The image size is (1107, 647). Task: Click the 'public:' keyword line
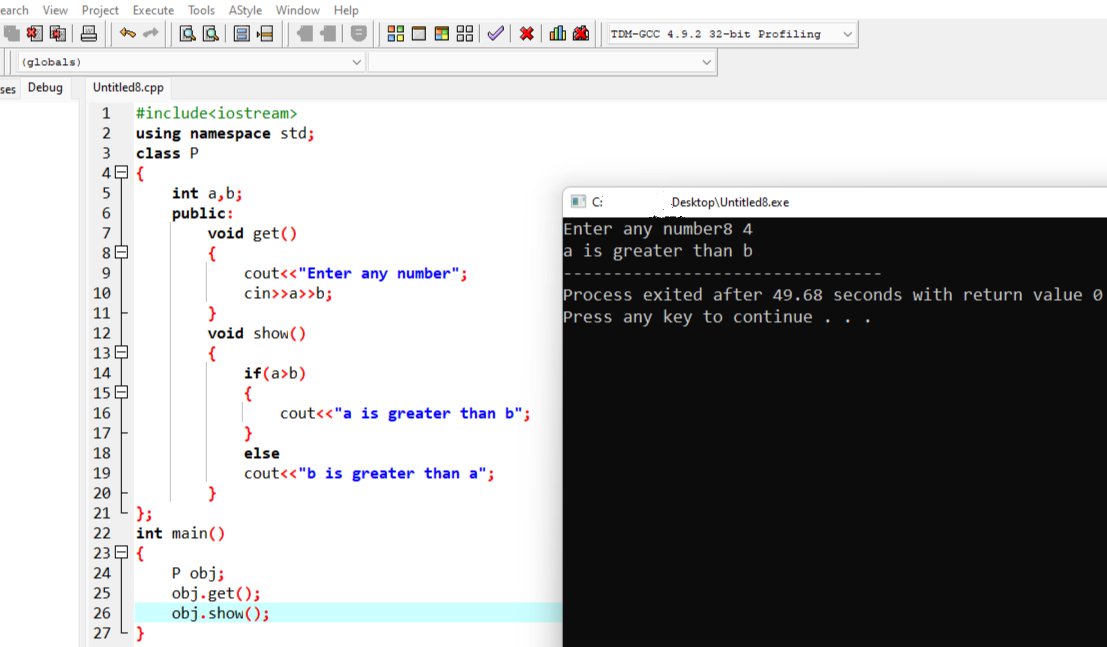[203, 213]
